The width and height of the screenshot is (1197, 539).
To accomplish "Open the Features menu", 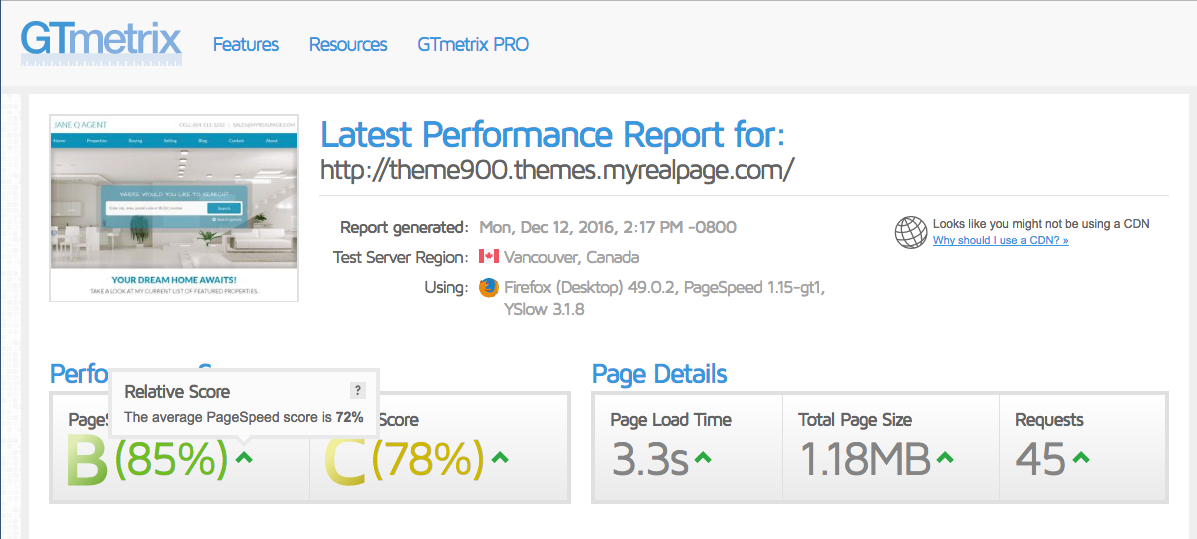I will pos(246,44).
